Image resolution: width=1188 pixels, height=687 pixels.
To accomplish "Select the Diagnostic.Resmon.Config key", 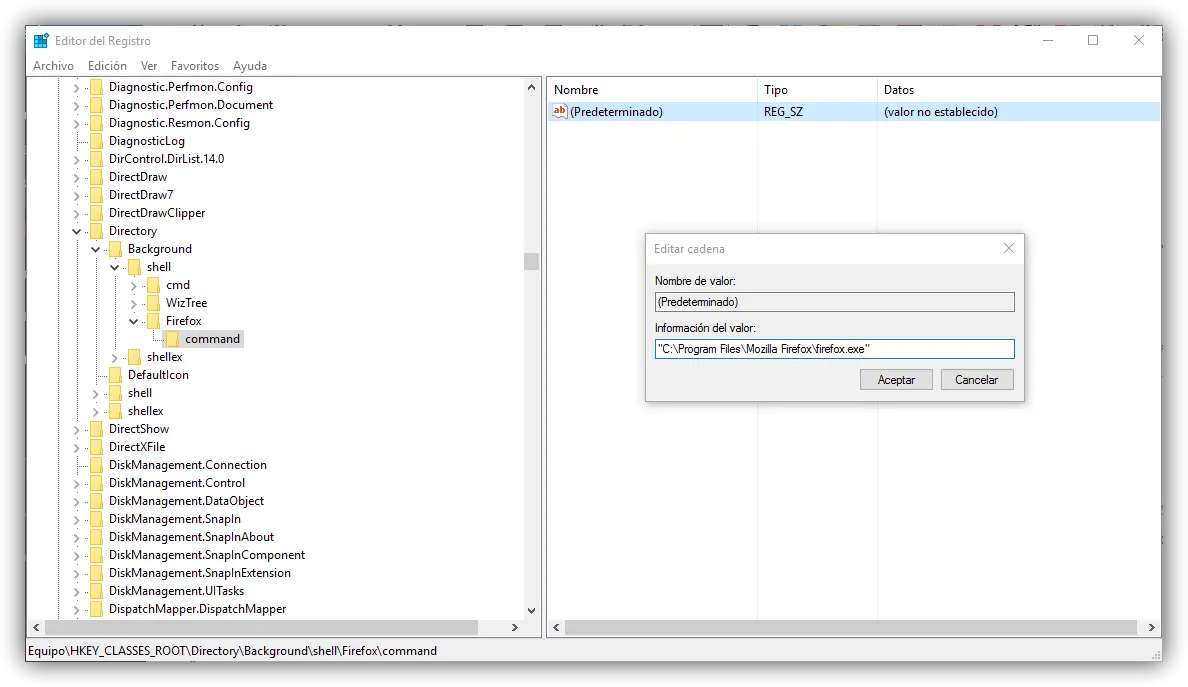I will pos(179,123).
